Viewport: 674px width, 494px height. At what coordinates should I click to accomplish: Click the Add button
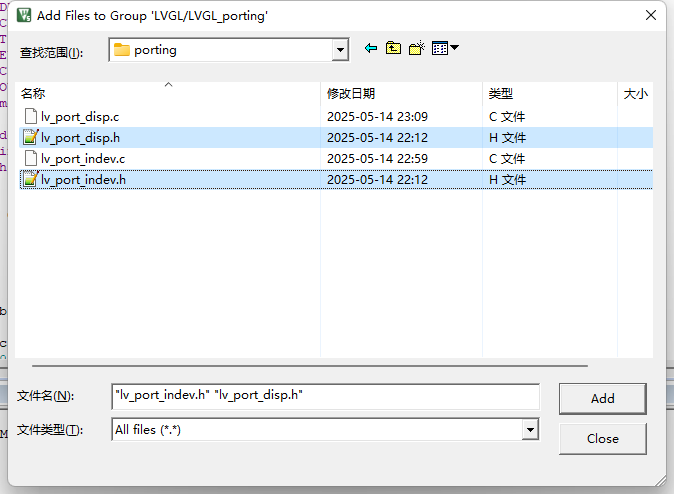point(603,399)
